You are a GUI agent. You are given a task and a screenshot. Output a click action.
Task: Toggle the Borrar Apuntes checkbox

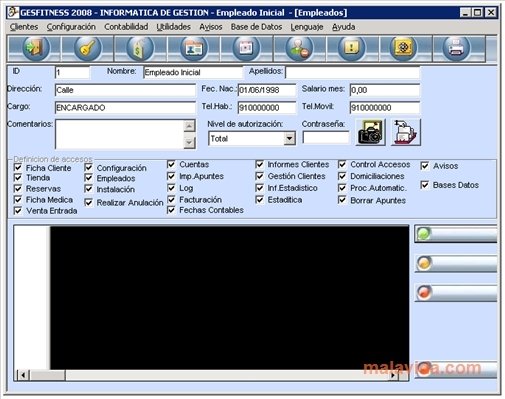pos(342,200)
